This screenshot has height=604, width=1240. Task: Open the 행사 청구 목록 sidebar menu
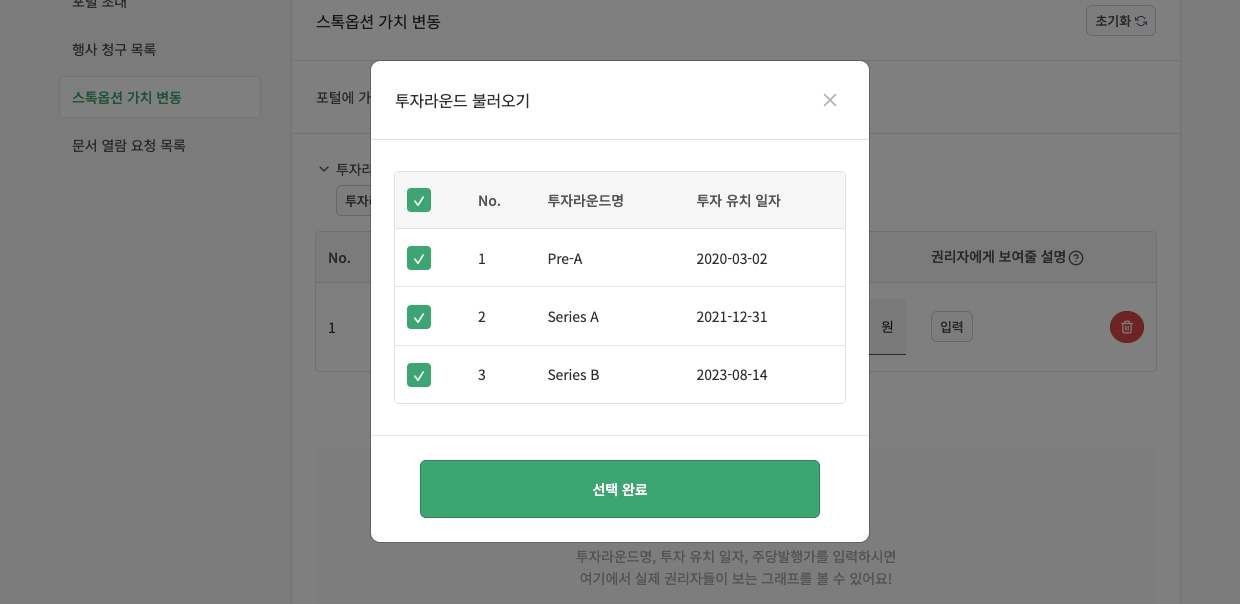(113, 49)
